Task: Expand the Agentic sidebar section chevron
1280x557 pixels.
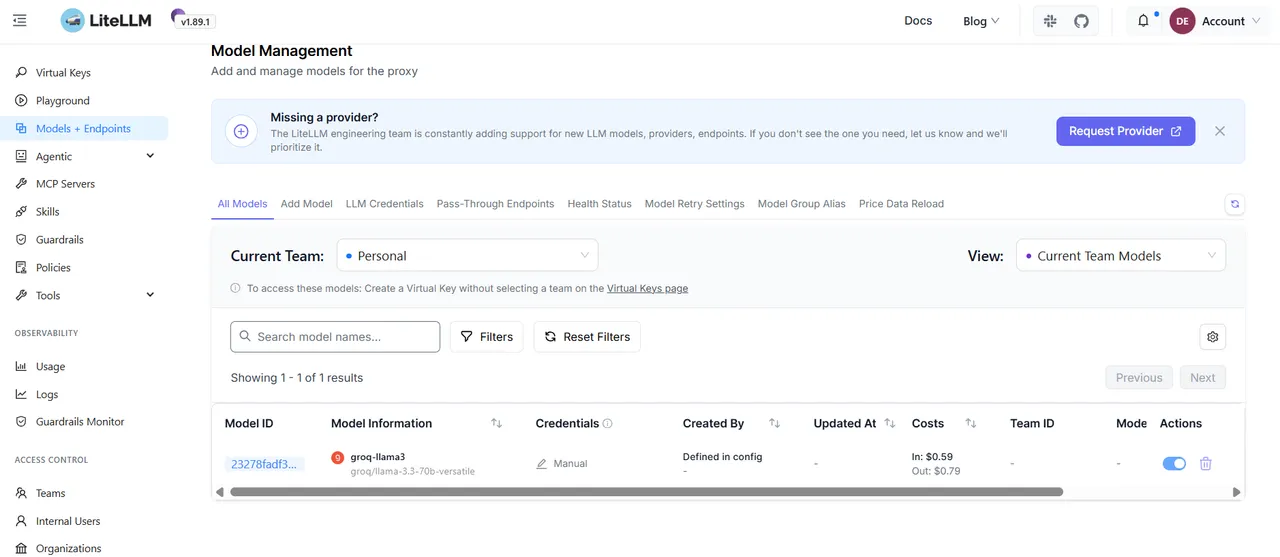Action: 151,156
